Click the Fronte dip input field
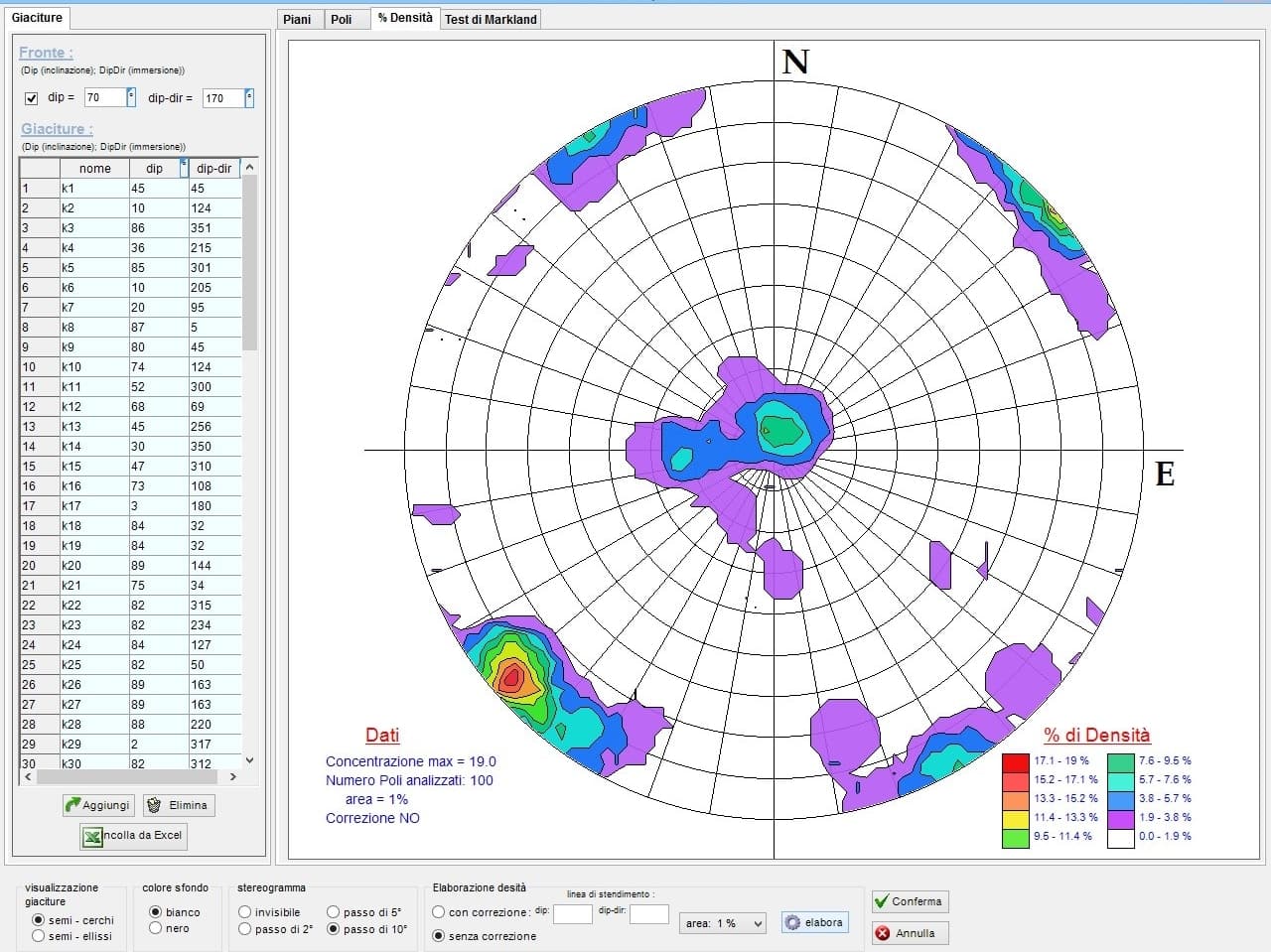1271x952 pixels. pos(105,97)
